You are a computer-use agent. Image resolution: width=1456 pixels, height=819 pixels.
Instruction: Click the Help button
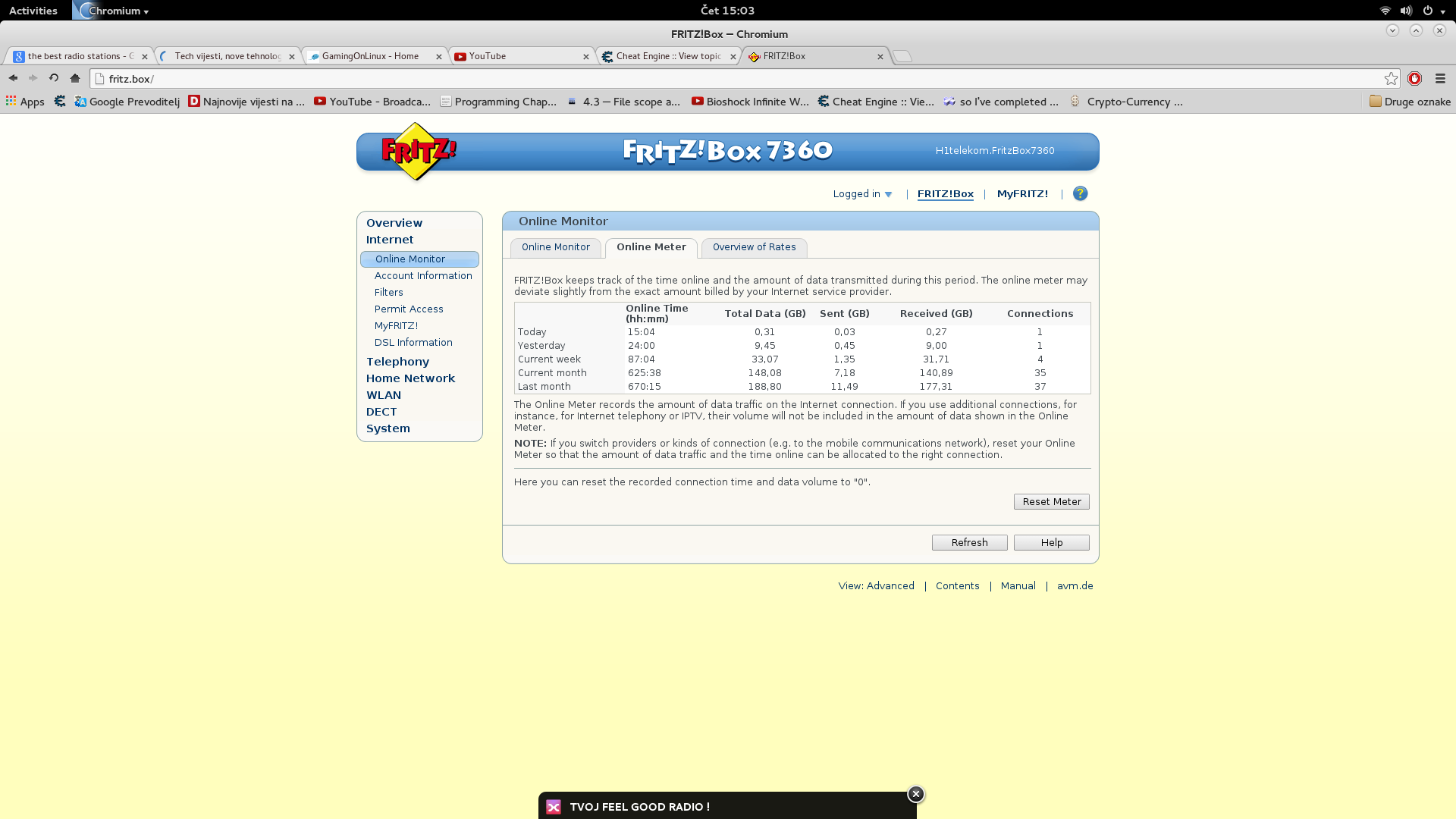[1052, 543]
